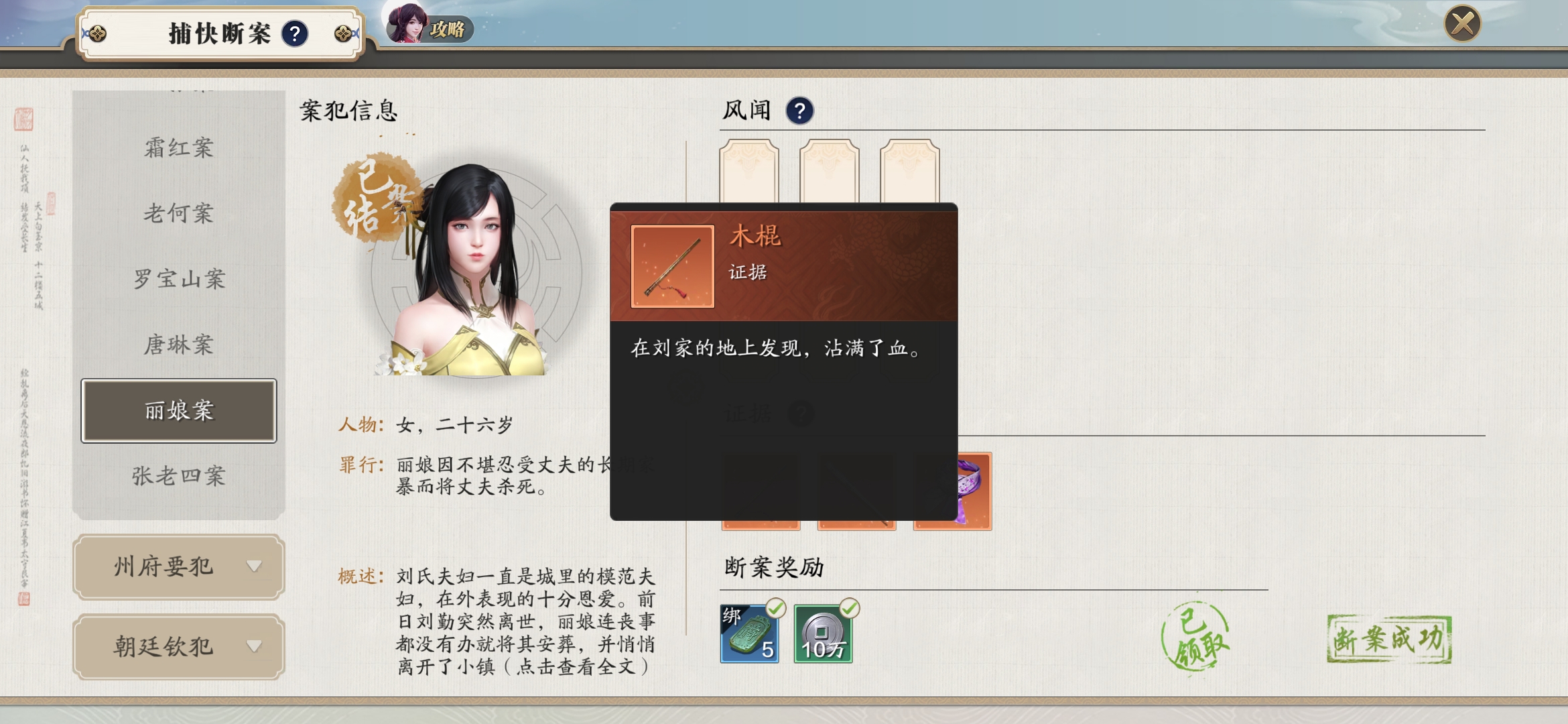
Task: Open the 张老四案 case entry
Action: tap(179, 476)
